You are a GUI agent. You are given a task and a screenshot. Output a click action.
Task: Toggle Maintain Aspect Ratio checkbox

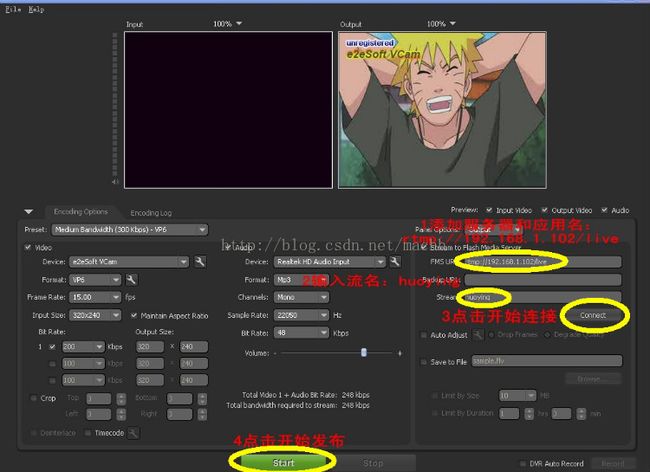tap(134, 315)
